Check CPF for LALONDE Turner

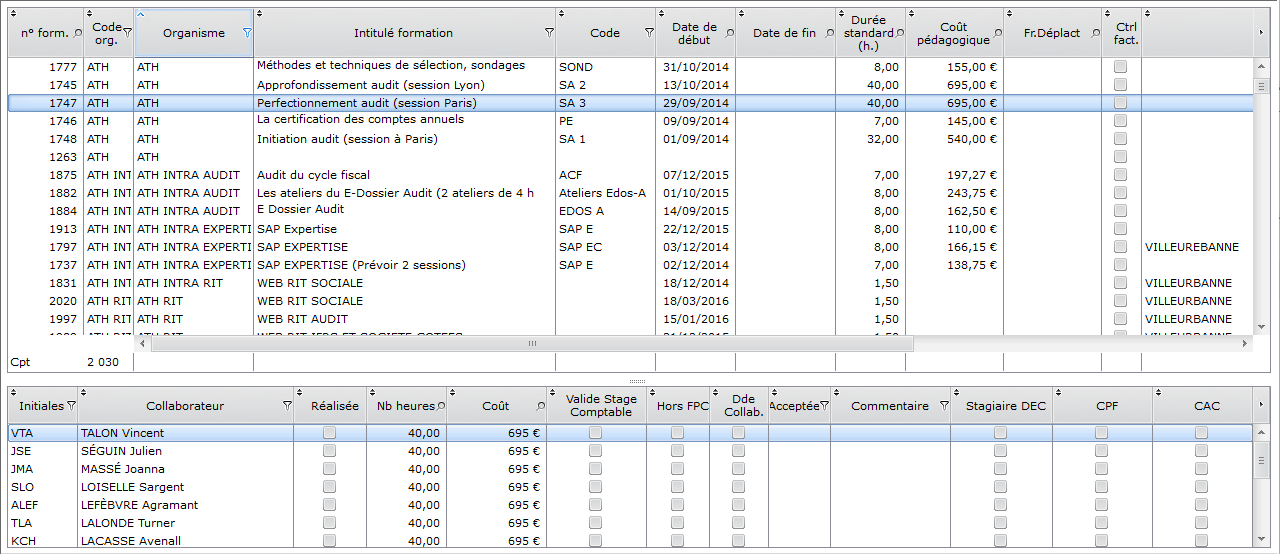point(1101,523)
